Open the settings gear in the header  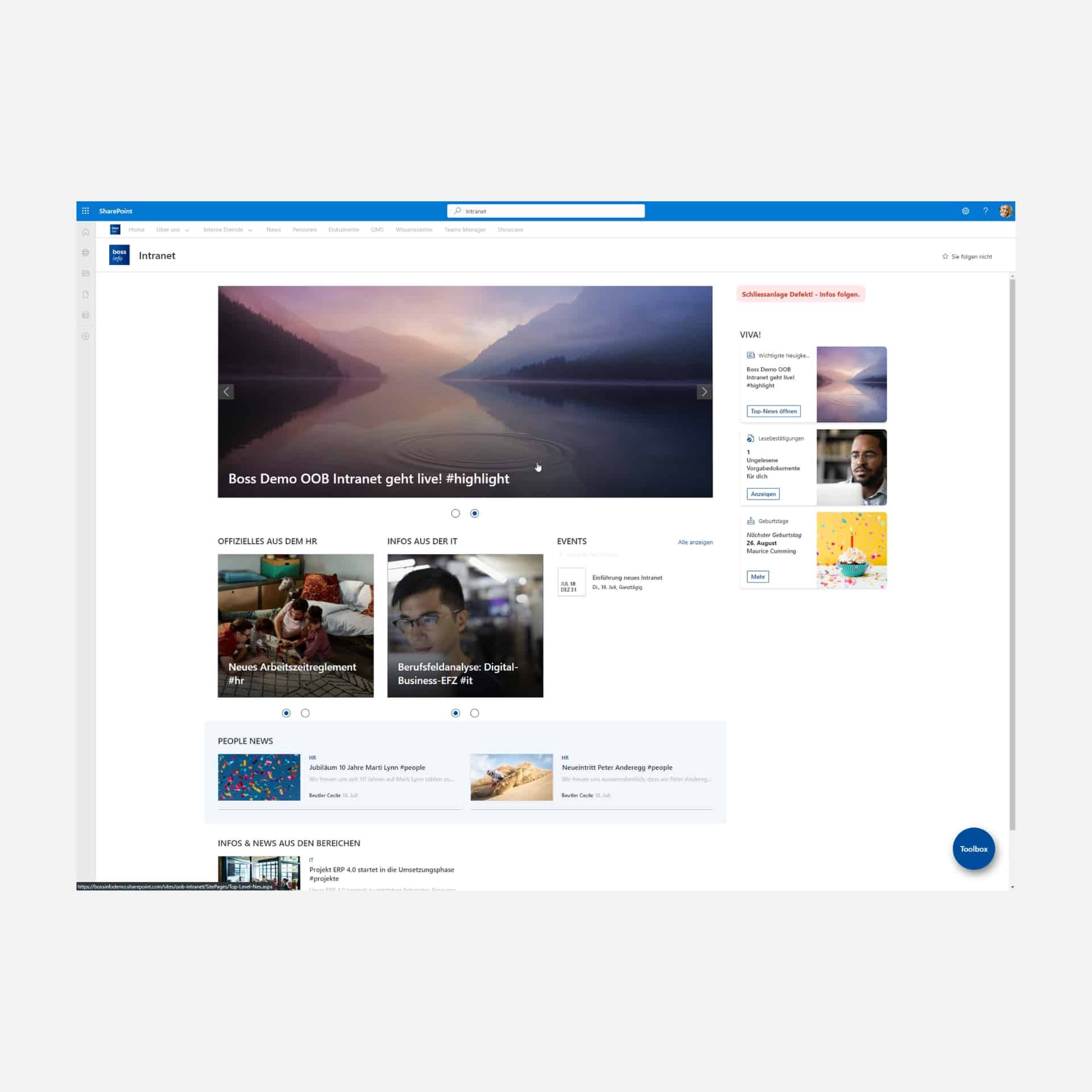[965, 211]
